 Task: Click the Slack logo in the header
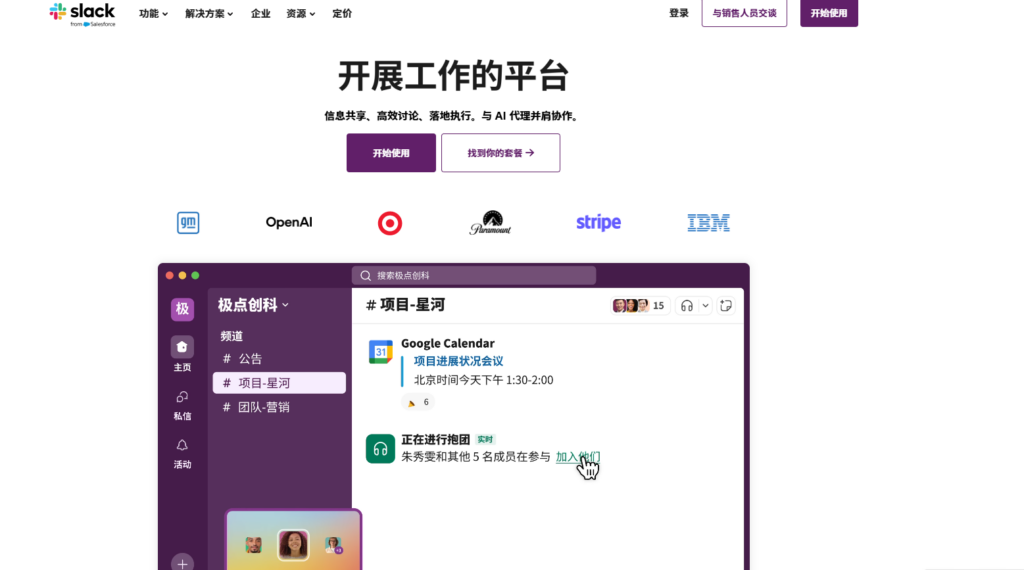click(x=82, y=13)
